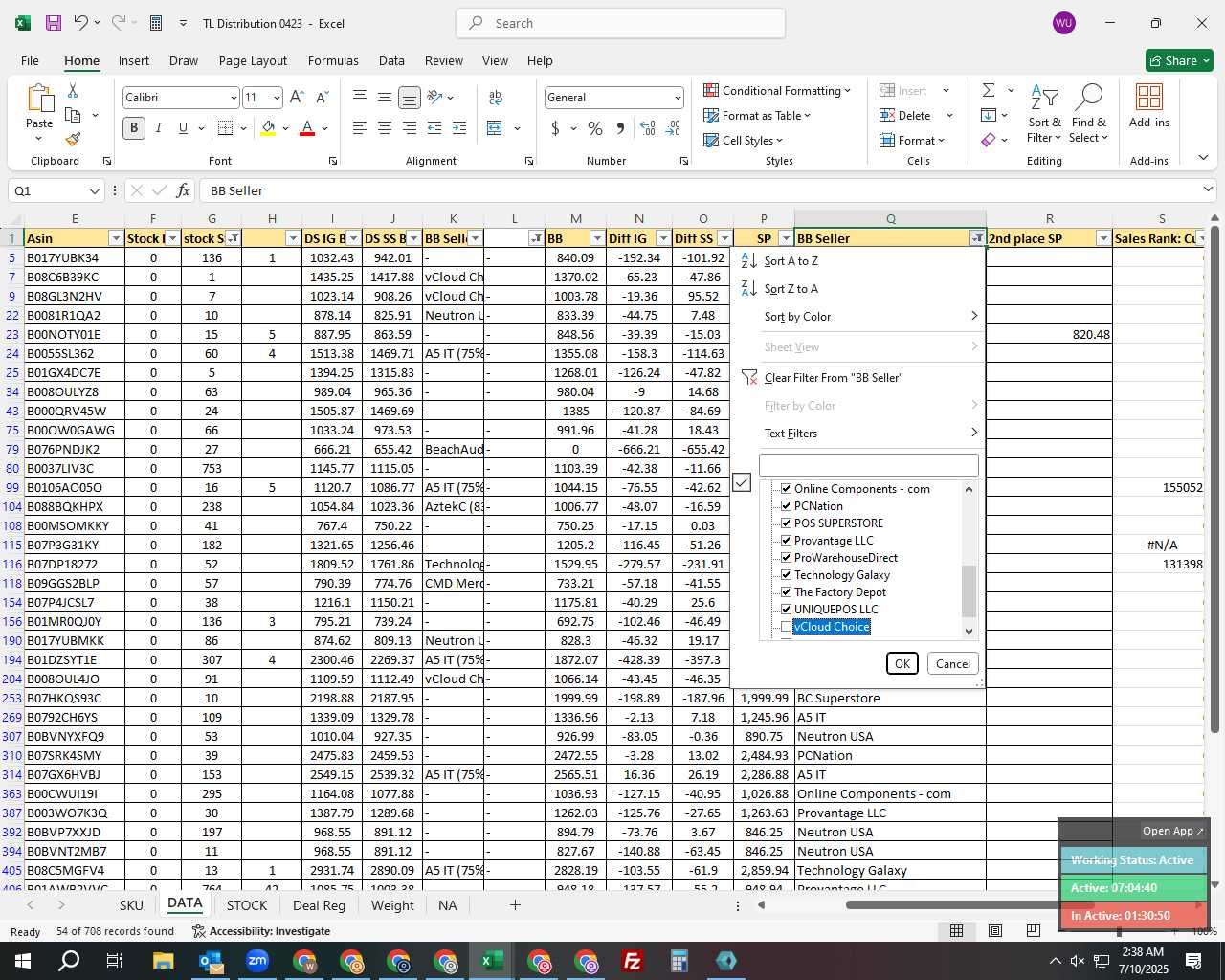Click the Share button

(1179, 60)
